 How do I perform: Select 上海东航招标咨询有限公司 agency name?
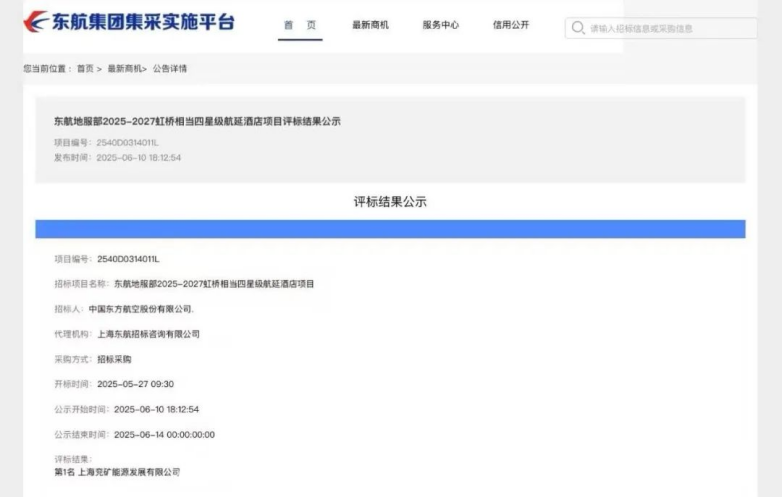pos(148,334)
